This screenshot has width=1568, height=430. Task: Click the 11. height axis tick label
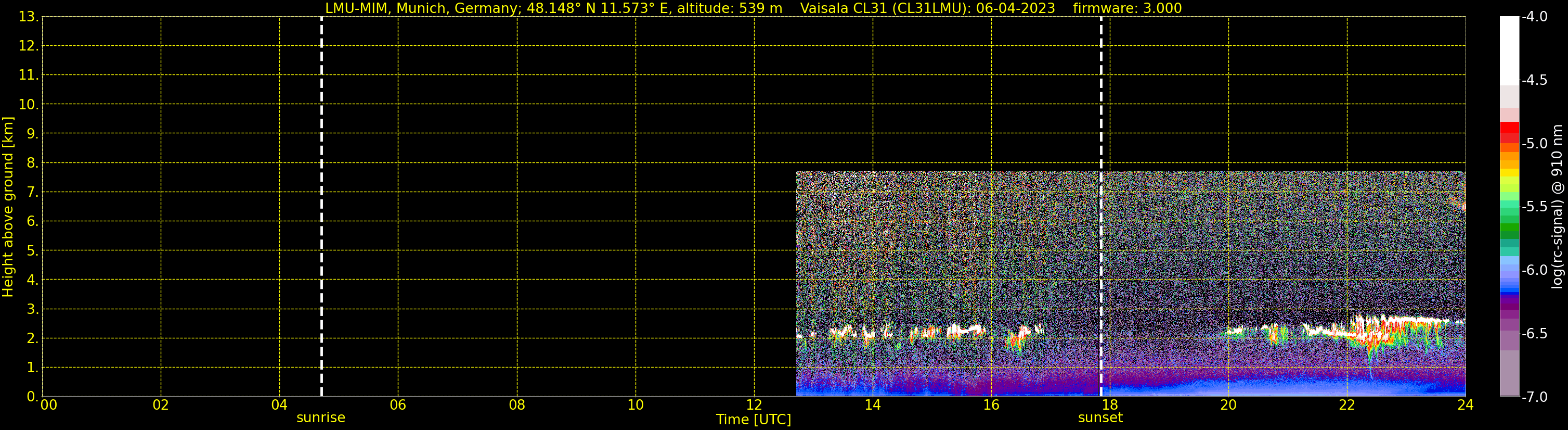(28, 75)
